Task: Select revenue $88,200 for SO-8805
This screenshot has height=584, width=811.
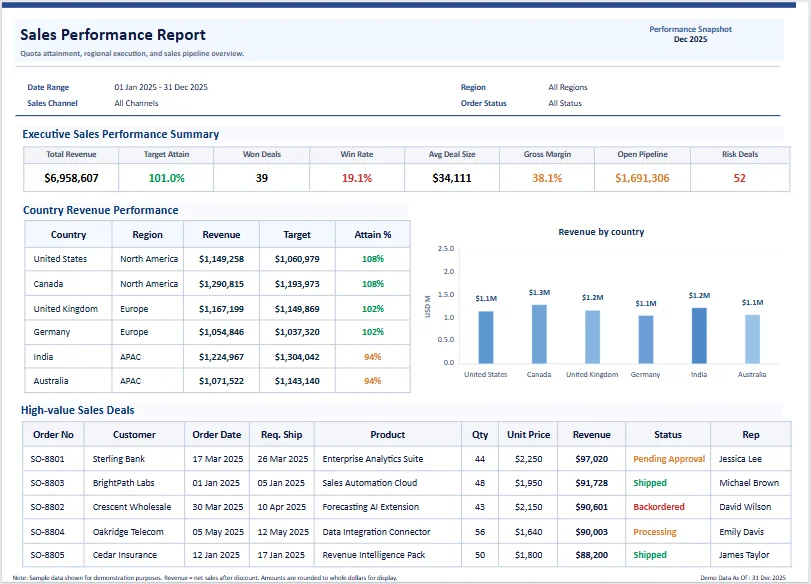Action: coord(591,555)
